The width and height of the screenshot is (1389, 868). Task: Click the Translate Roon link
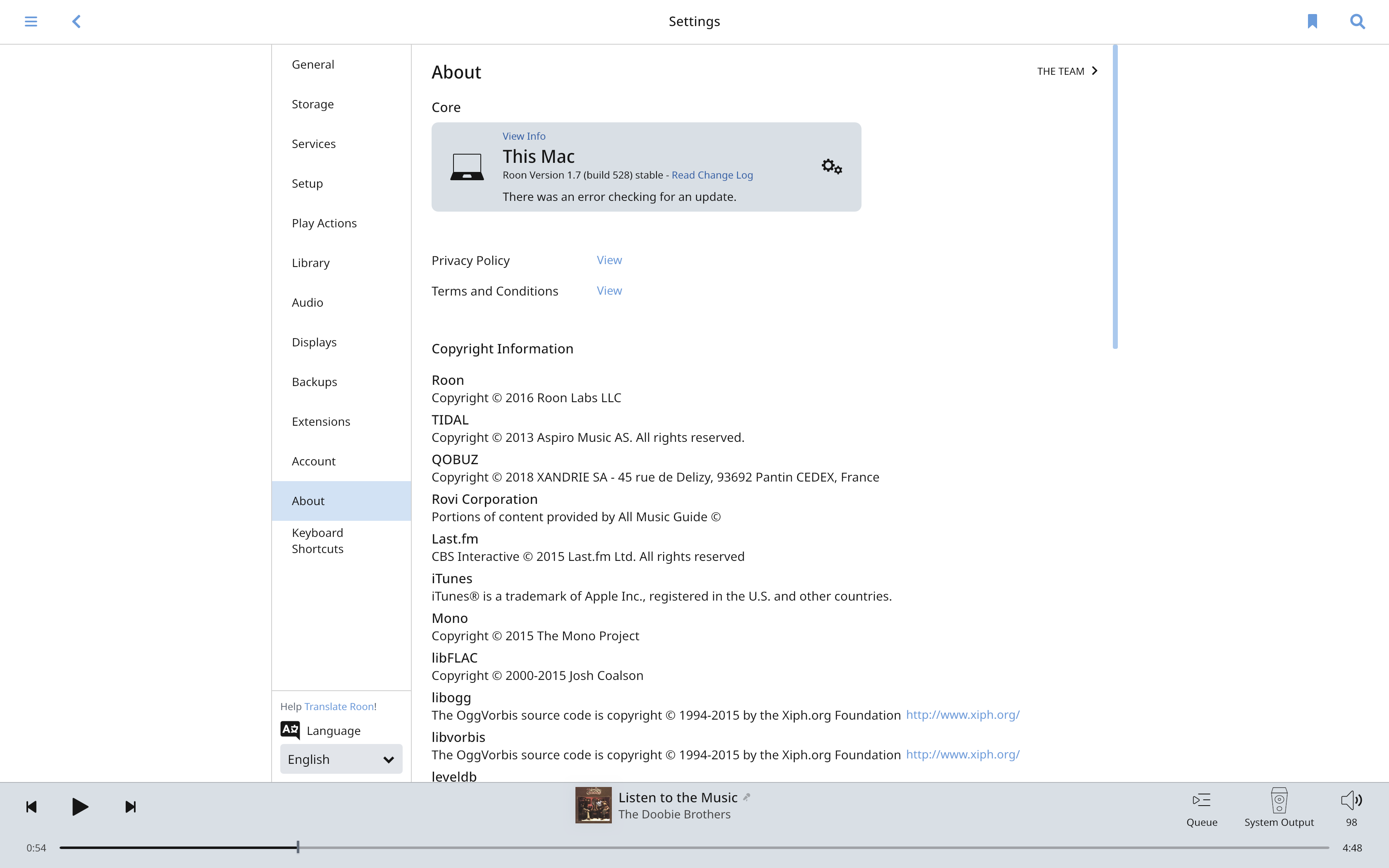[339, 706]
